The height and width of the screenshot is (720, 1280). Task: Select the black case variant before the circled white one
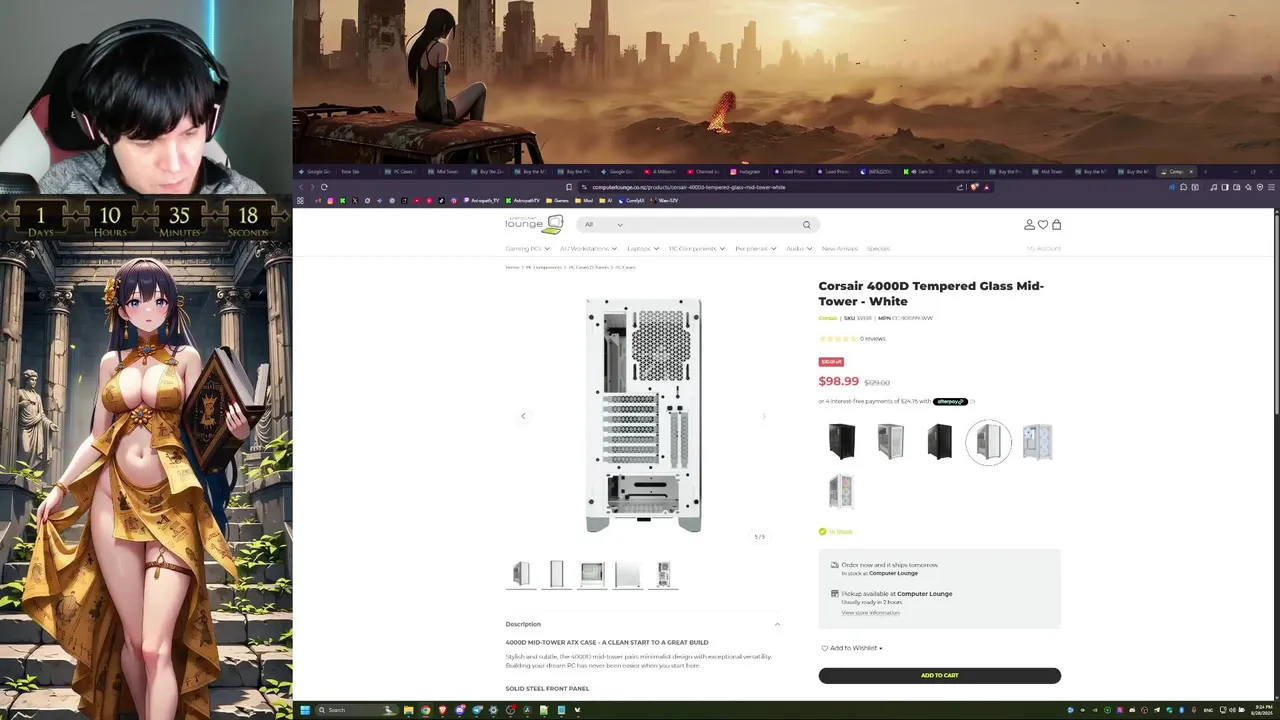point(939,441)
